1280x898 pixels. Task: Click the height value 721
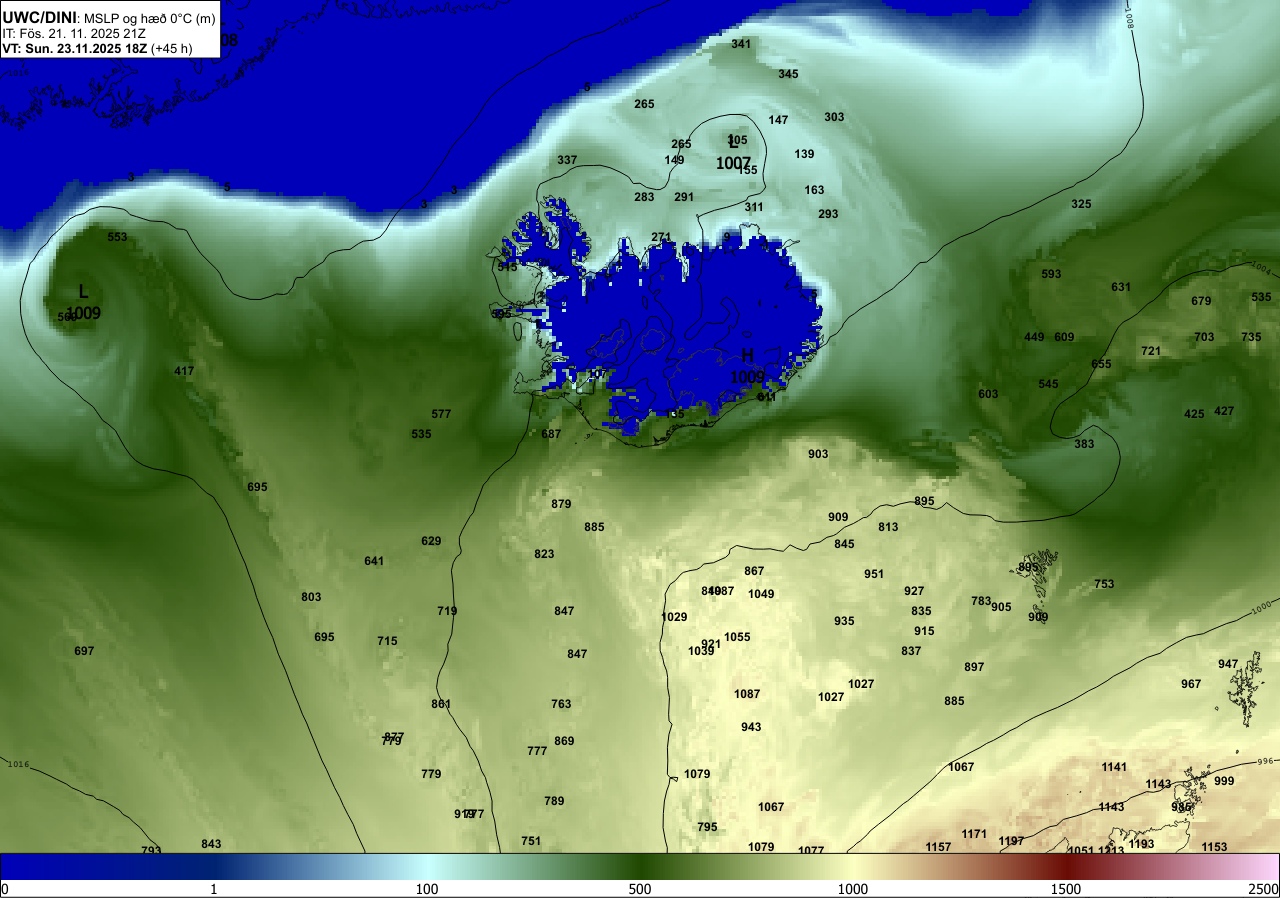[x=1151, y=351]
